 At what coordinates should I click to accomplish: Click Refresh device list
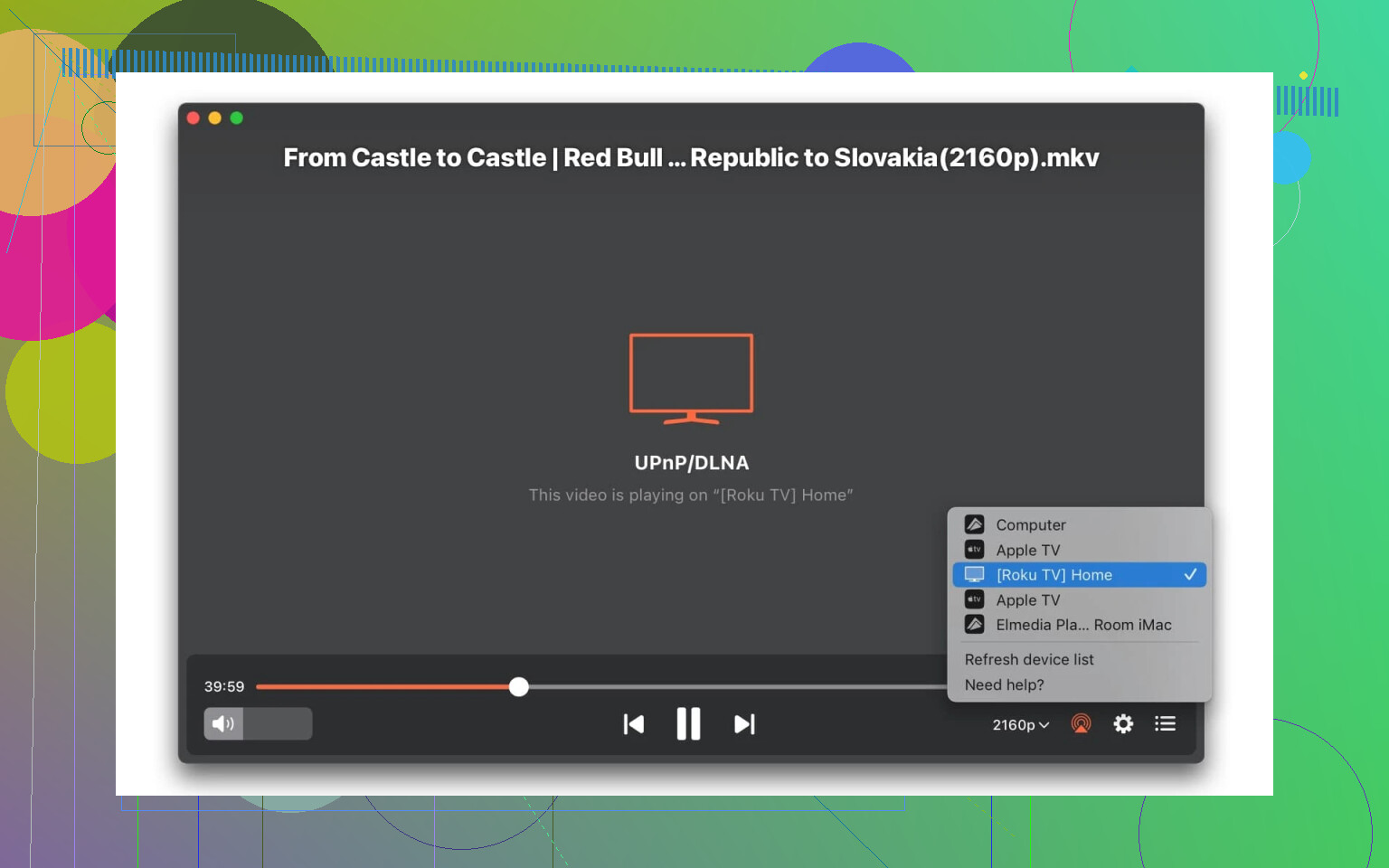(x=1029, y=660)
